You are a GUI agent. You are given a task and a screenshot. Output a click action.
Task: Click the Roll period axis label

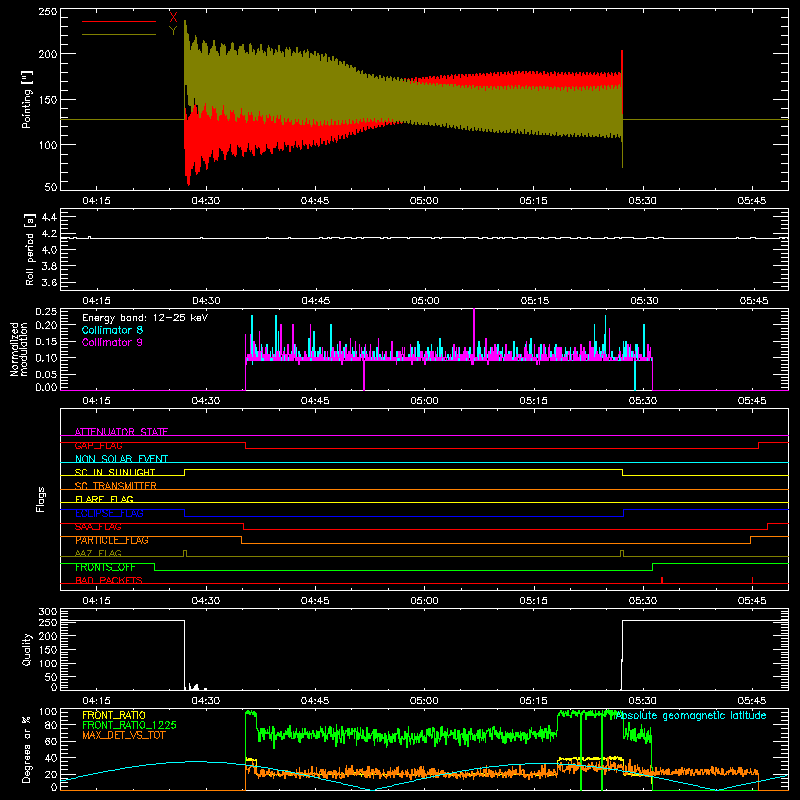[29, 249]
